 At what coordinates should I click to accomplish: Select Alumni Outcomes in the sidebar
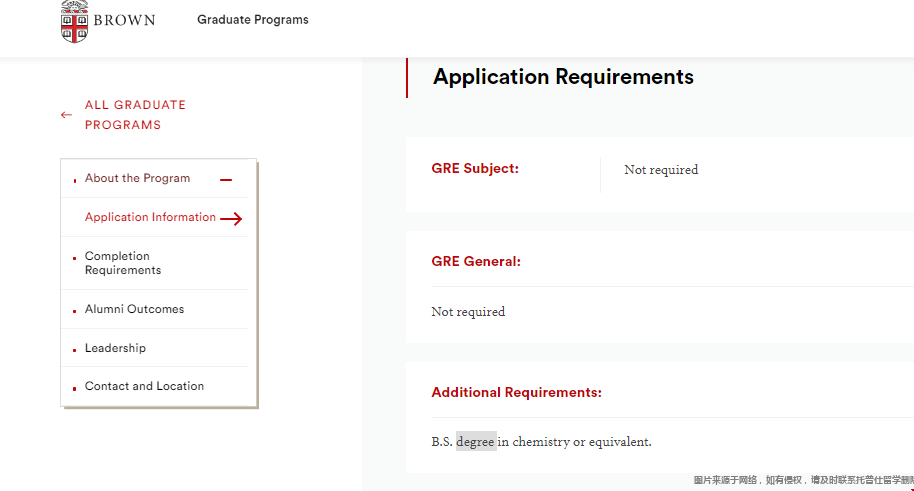134,309
